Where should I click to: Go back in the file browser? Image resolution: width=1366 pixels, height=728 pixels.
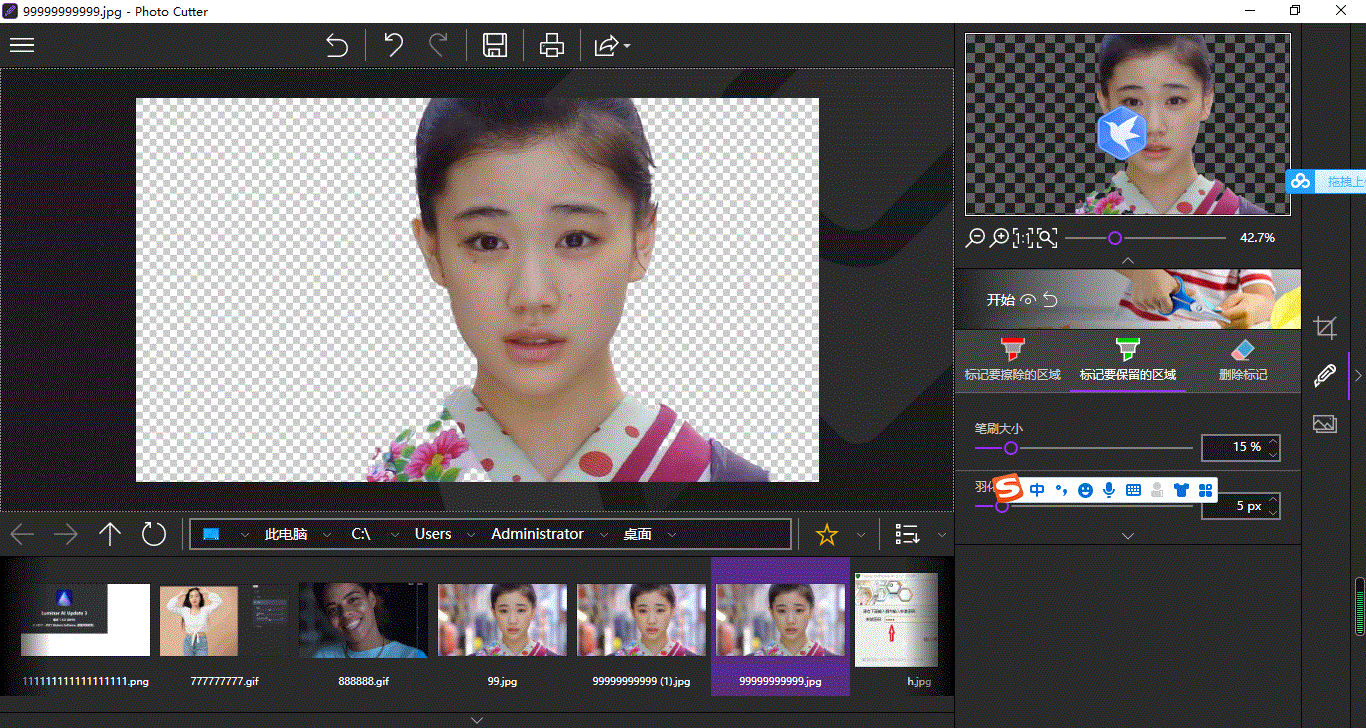[22, 534]
